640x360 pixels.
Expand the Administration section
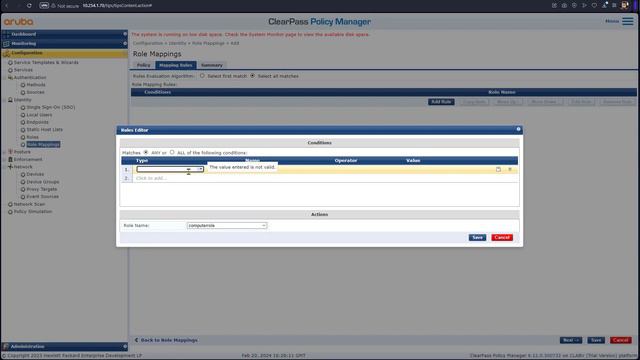[125, 346]
